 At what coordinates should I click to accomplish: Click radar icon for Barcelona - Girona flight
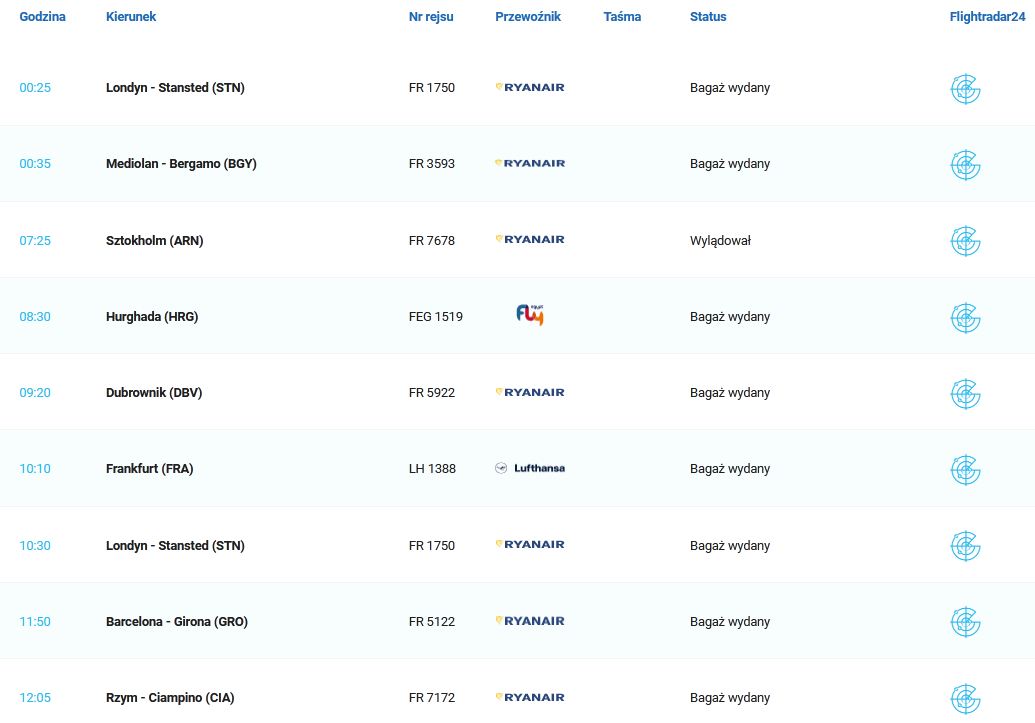tap(965, 622)
